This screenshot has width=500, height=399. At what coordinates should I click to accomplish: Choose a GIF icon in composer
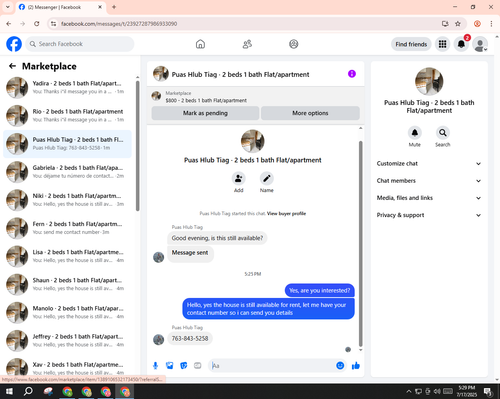[198, 366]
